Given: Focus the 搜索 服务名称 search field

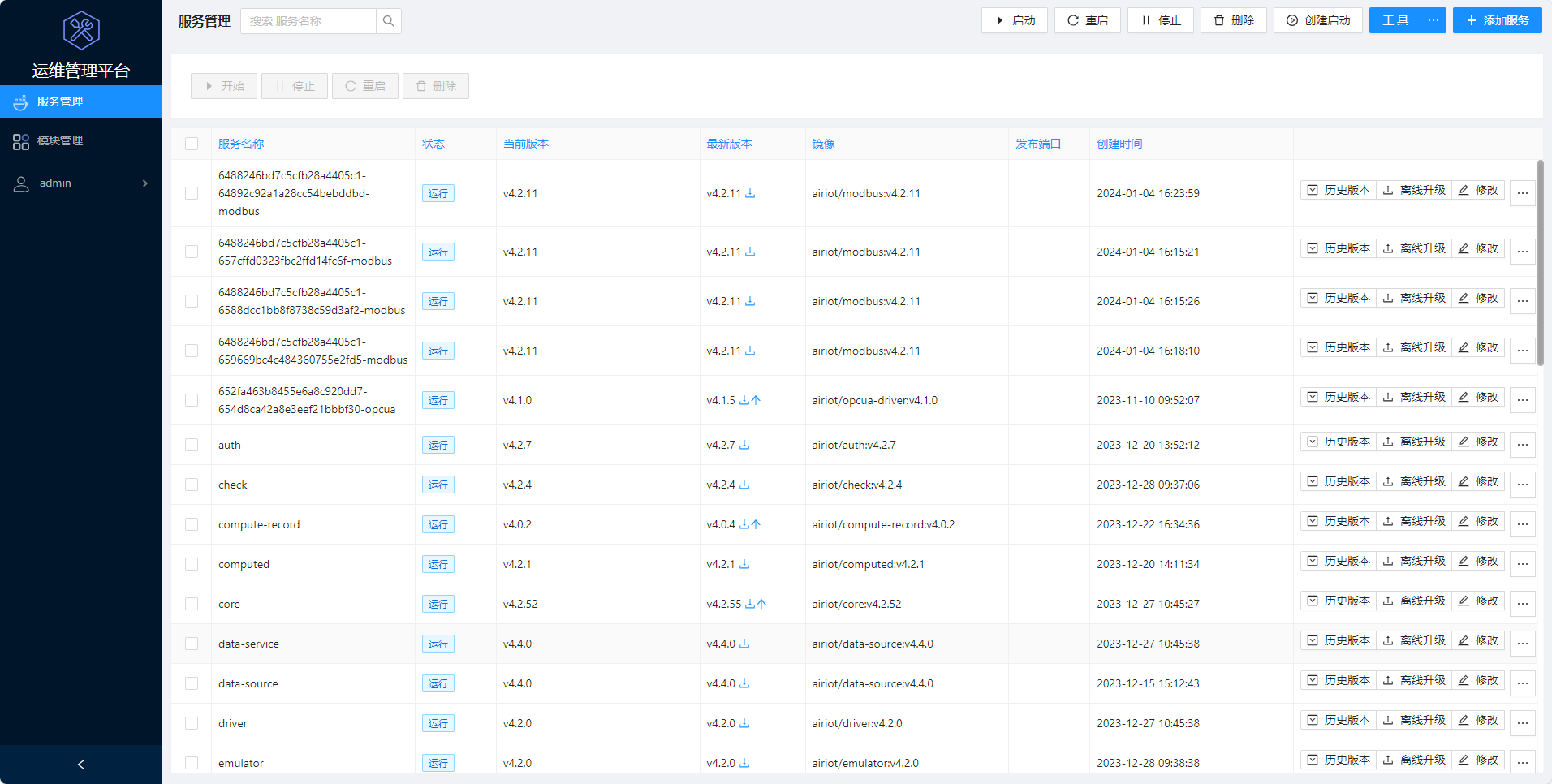Looking at the screenshot, I should (x=308, y=21).
